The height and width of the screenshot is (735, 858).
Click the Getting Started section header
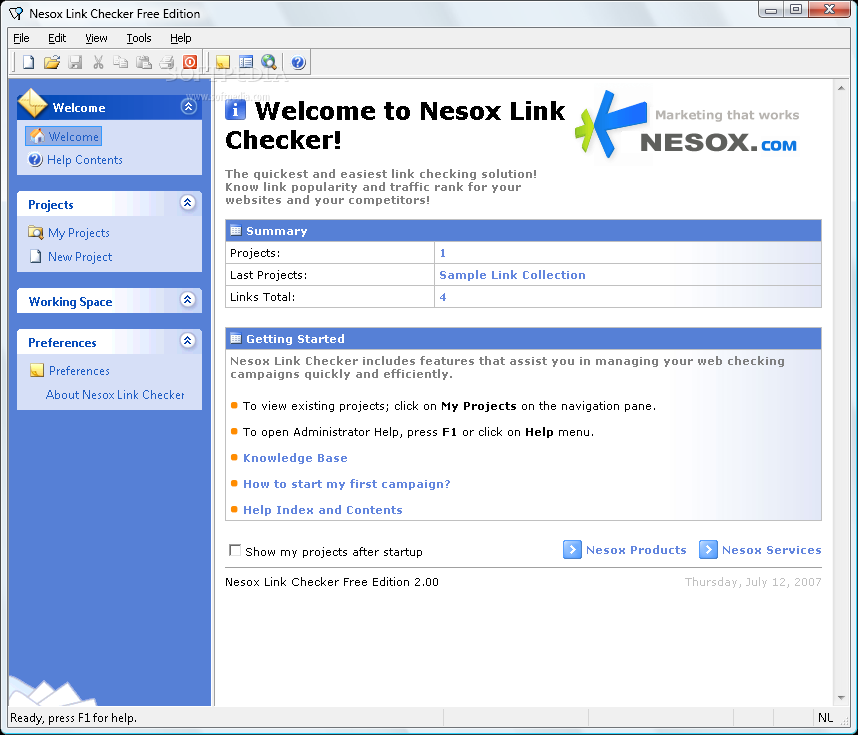(x=523, y=339)
